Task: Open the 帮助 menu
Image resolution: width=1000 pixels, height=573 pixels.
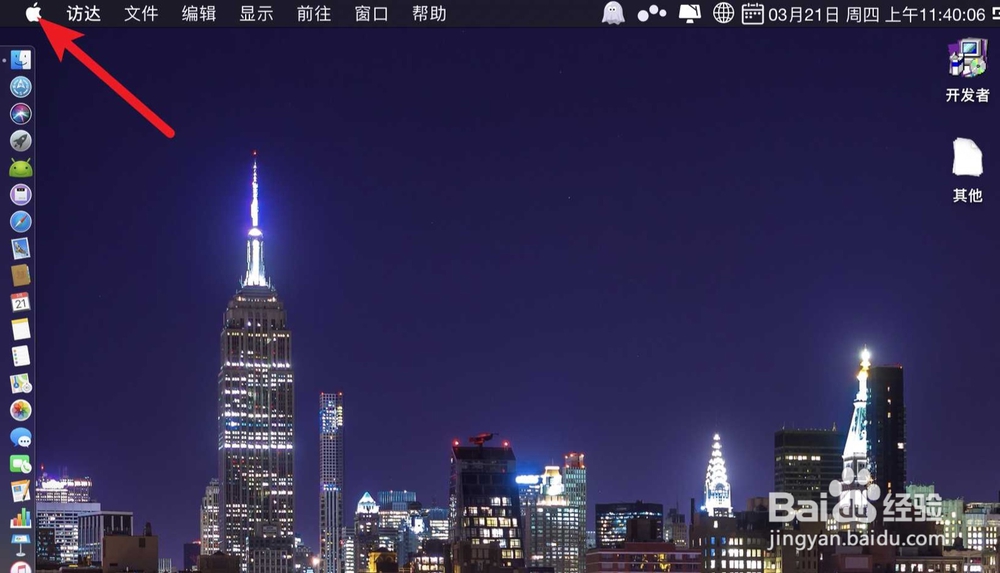Action: (x=429, y=13)
